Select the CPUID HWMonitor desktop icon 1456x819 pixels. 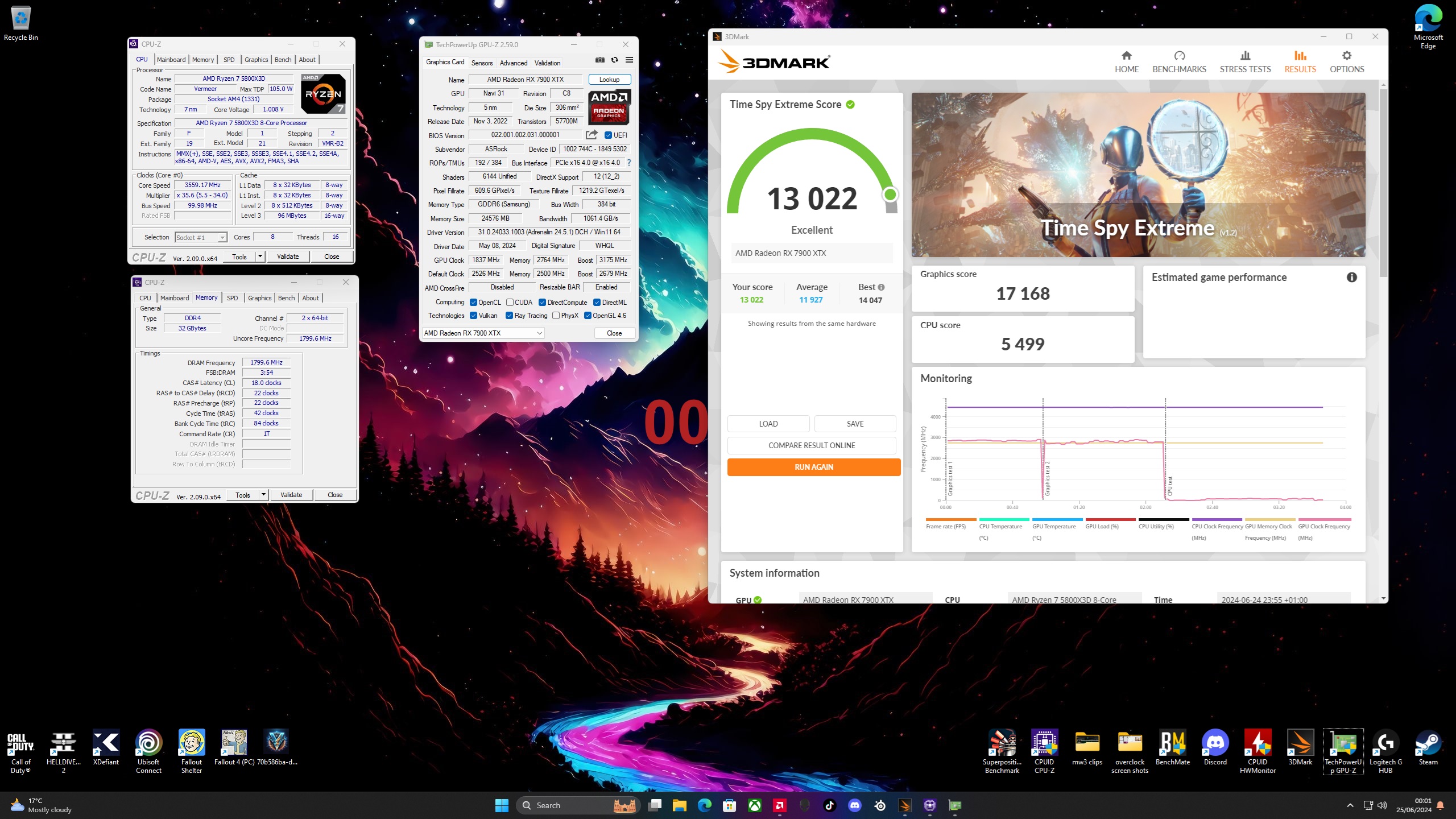[x=1258, y=751]
